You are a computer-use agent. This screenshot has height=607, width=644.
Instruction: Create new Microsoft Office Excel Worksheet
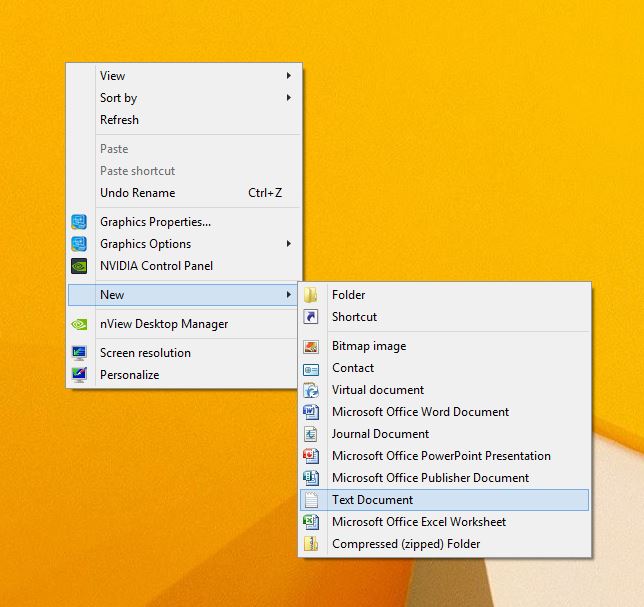(x=444, y=522)
